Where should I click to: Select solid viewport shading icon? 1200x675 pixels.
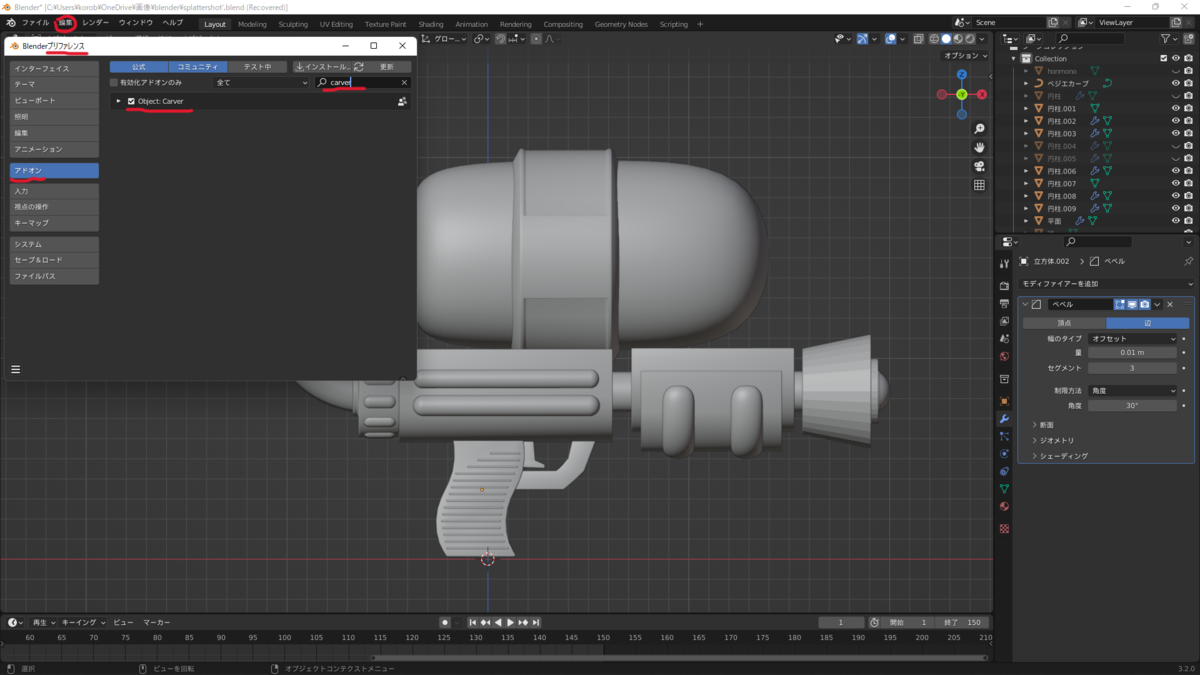pyautogui.click(x=946, y=39)
